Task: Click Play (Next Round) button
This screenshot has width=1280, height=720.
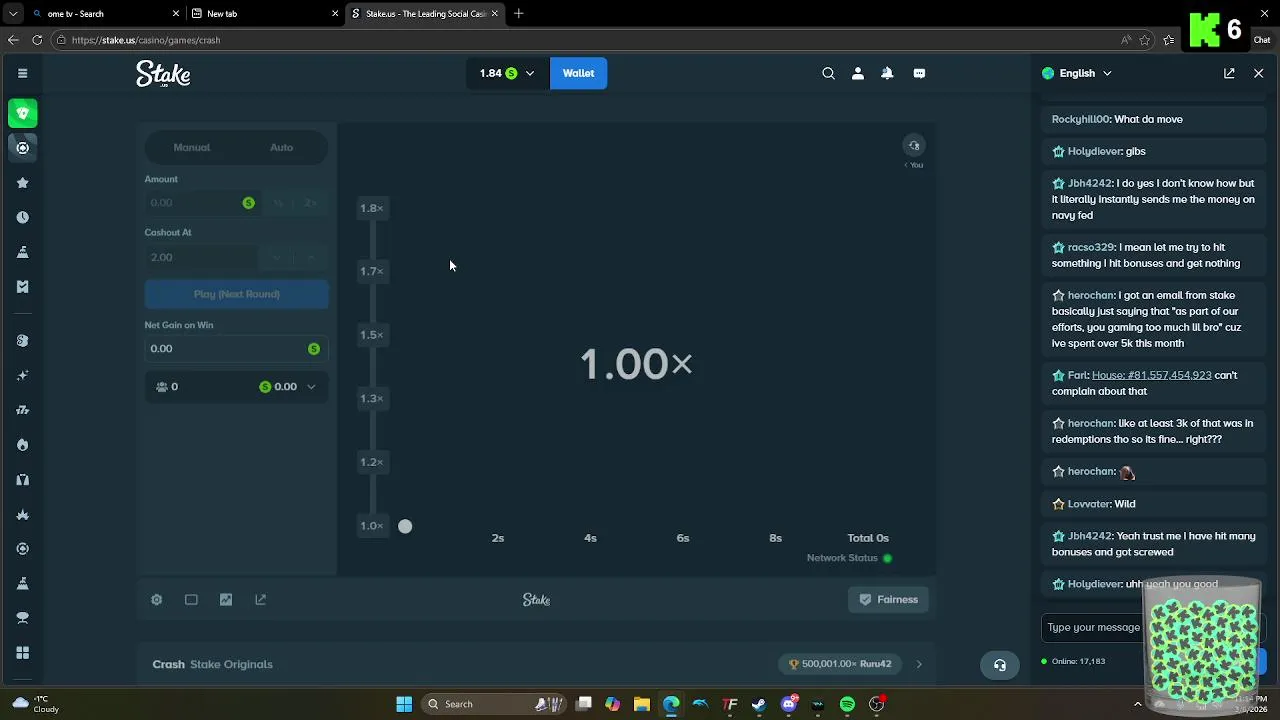Action: point(236,294)
